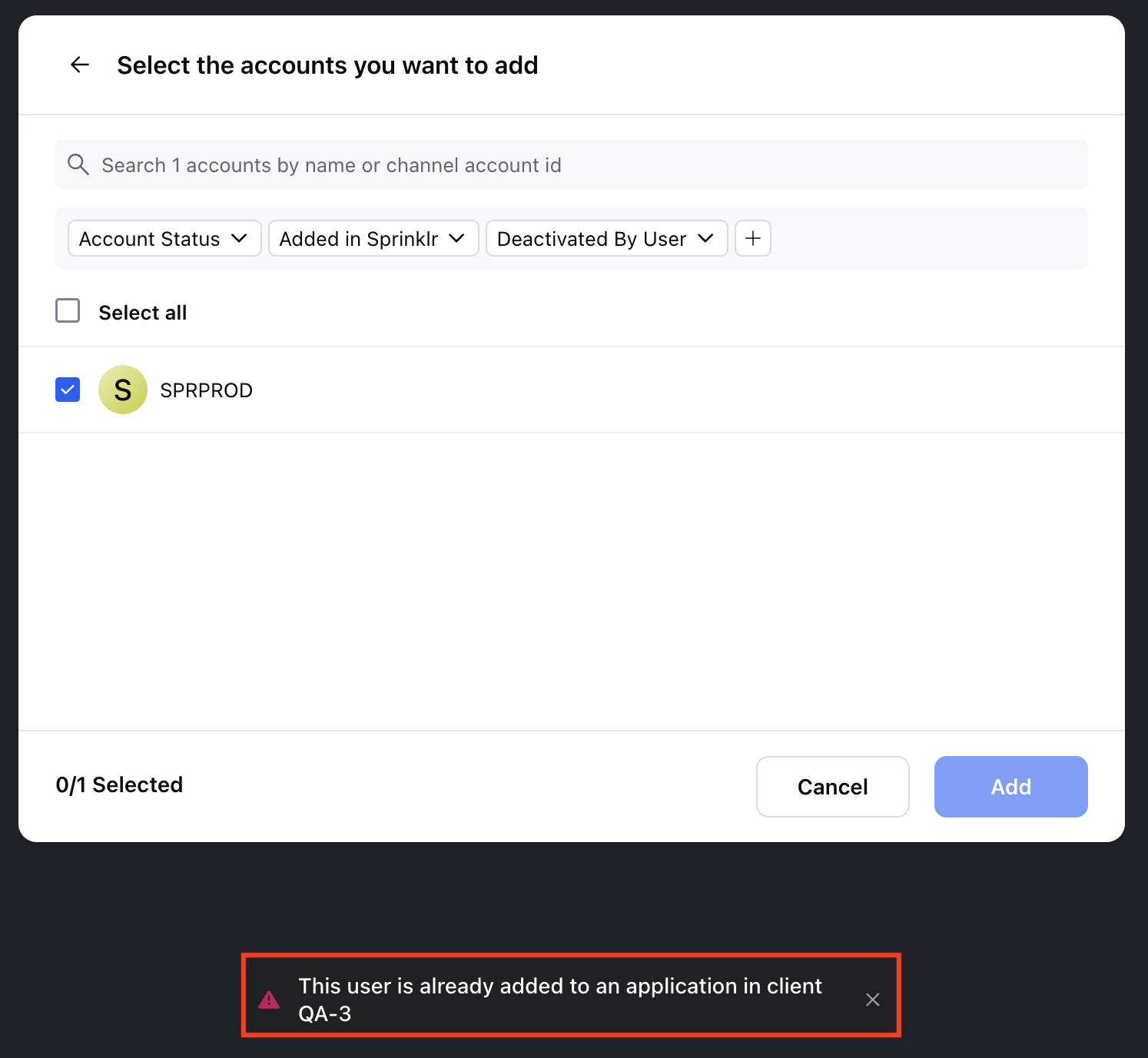The height and width of the screenshot is (1058, 1148).
Task: Click the blue Add button
Action: pyautogui.click(x=1011, y=787)
